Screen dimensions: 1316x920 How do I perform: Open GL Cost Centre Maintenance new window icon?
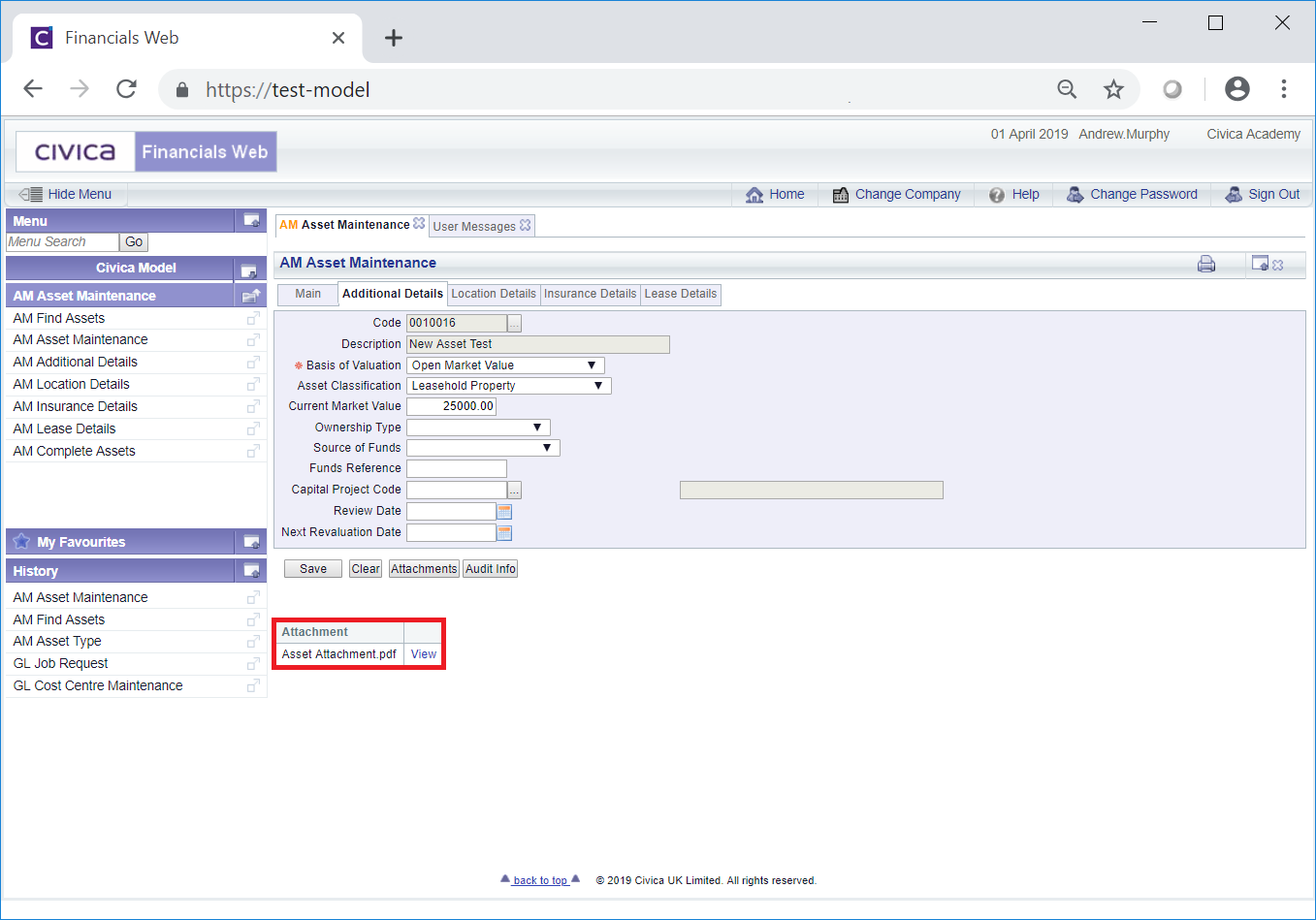[253, 686]
